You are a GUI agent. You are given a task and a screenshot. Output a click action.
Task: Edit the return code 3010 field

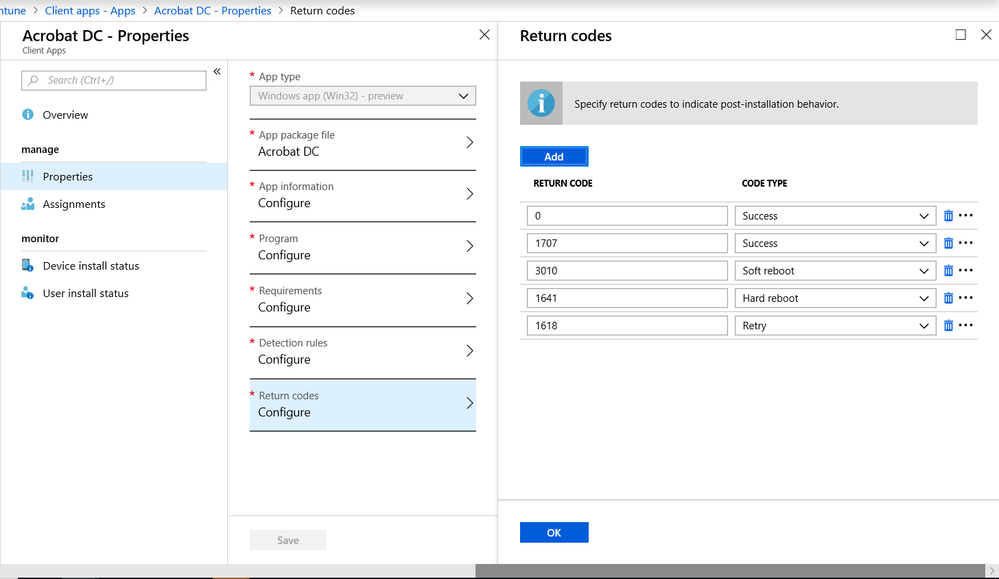pos(627,271)
